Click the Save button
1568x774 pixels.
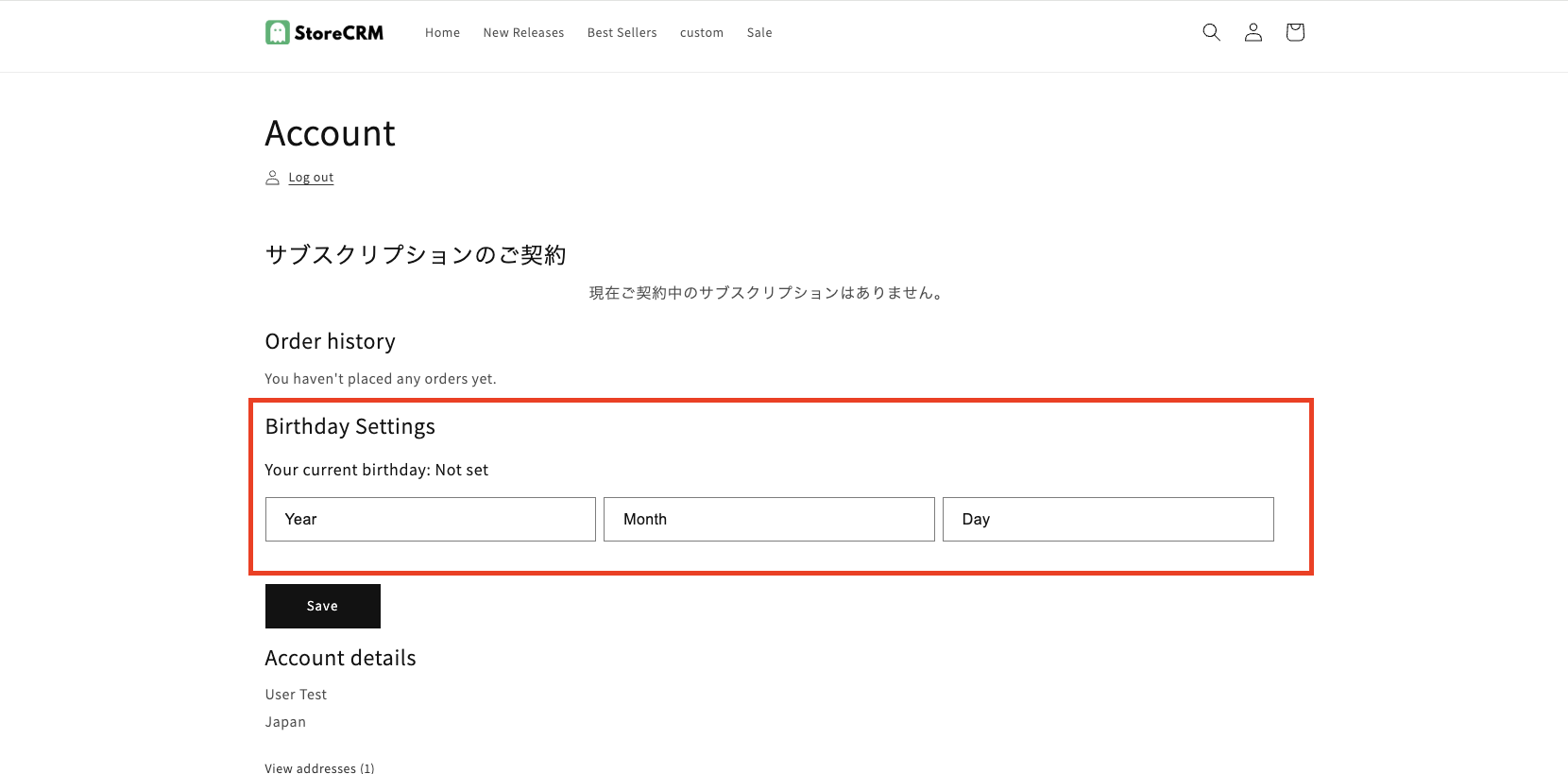323,606
